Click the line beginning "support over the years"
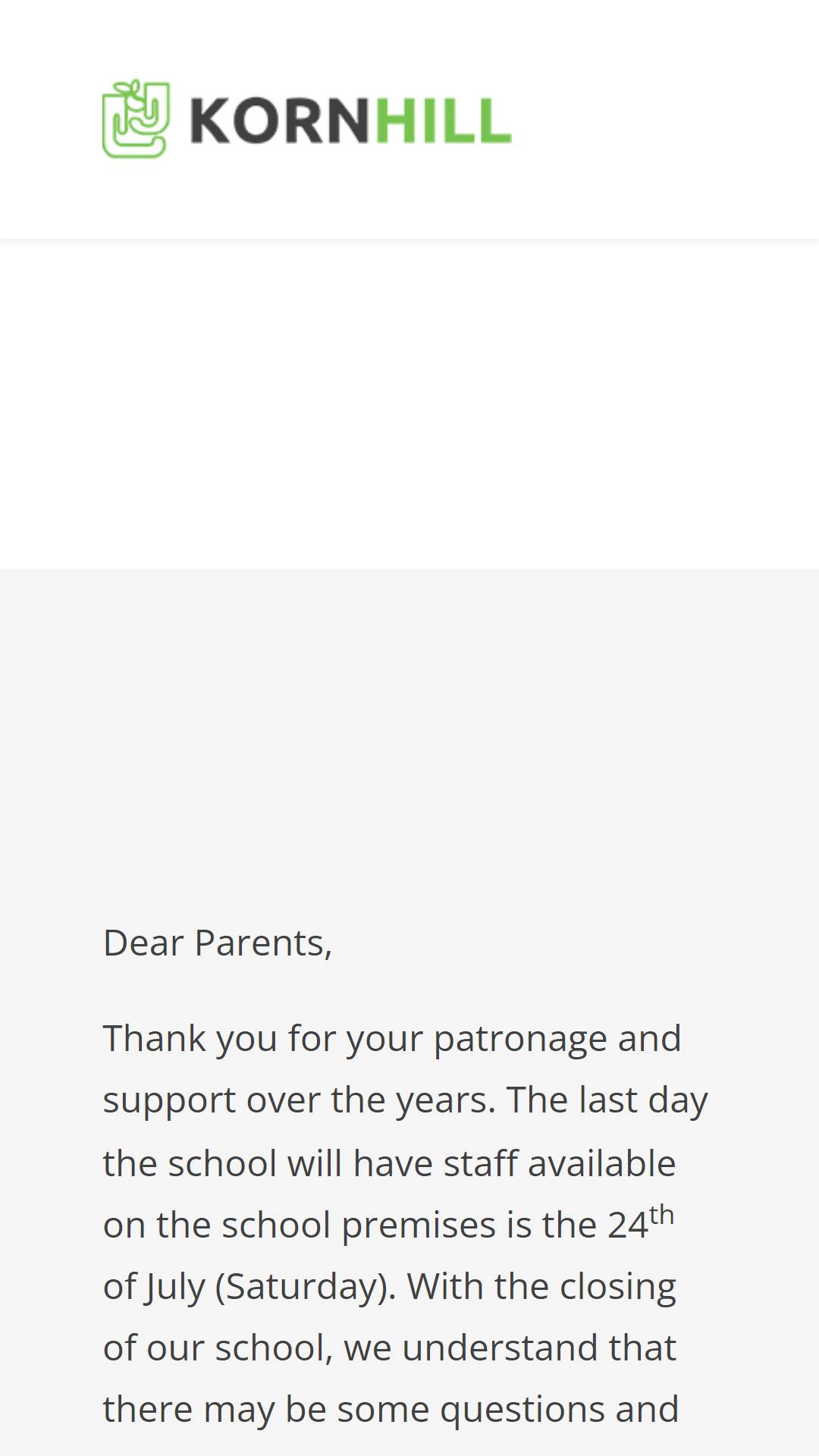The height and width of the screenshot is (1456, 819). tap(405, 1101)
